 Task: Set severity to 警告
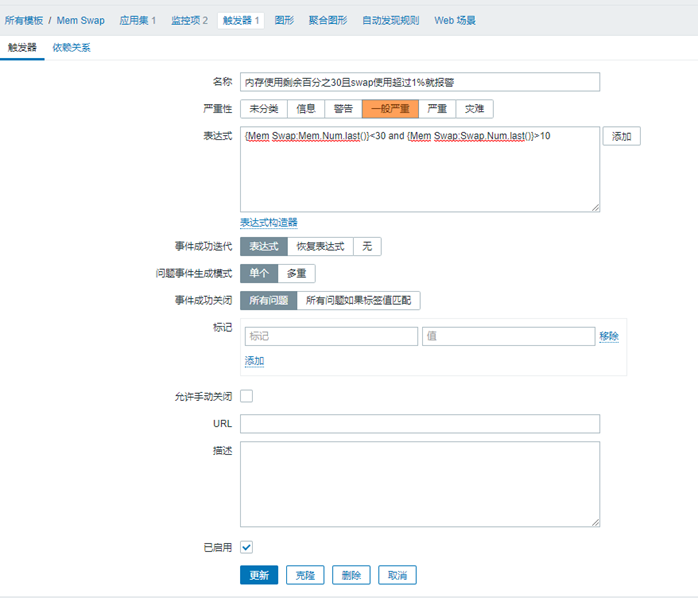(x=343, y=109)
